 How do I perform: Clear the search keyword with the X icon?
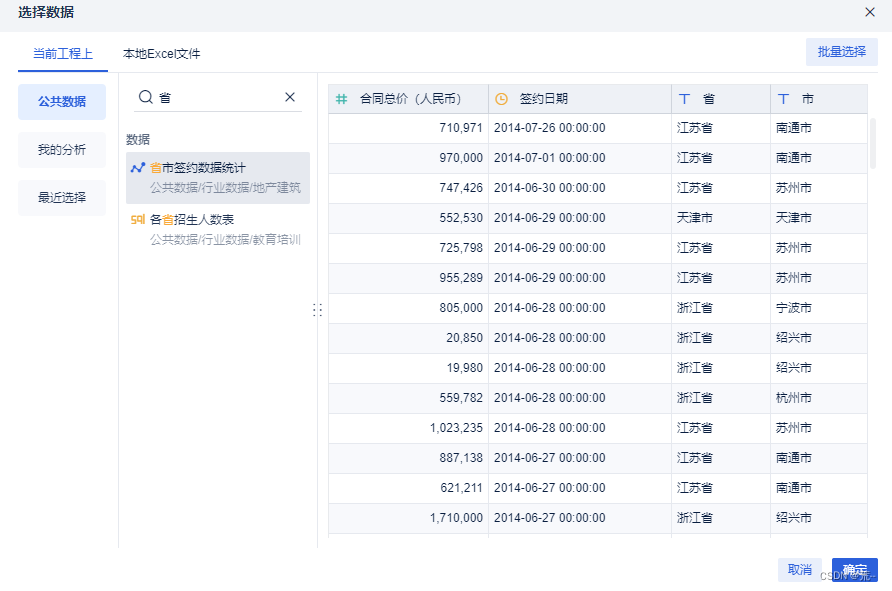(x=289, y=97)
